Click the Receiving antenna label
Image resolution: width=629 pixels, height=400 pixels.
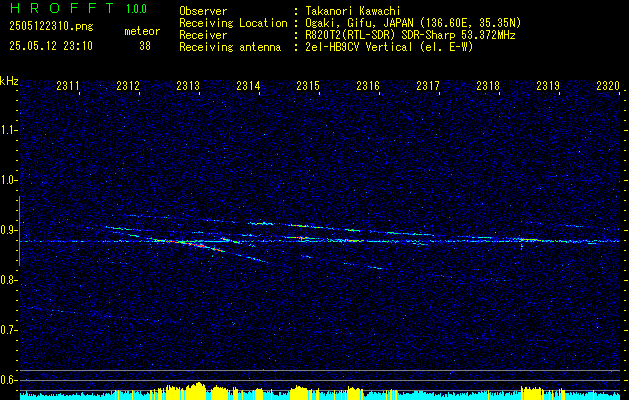tap(230, 48)
